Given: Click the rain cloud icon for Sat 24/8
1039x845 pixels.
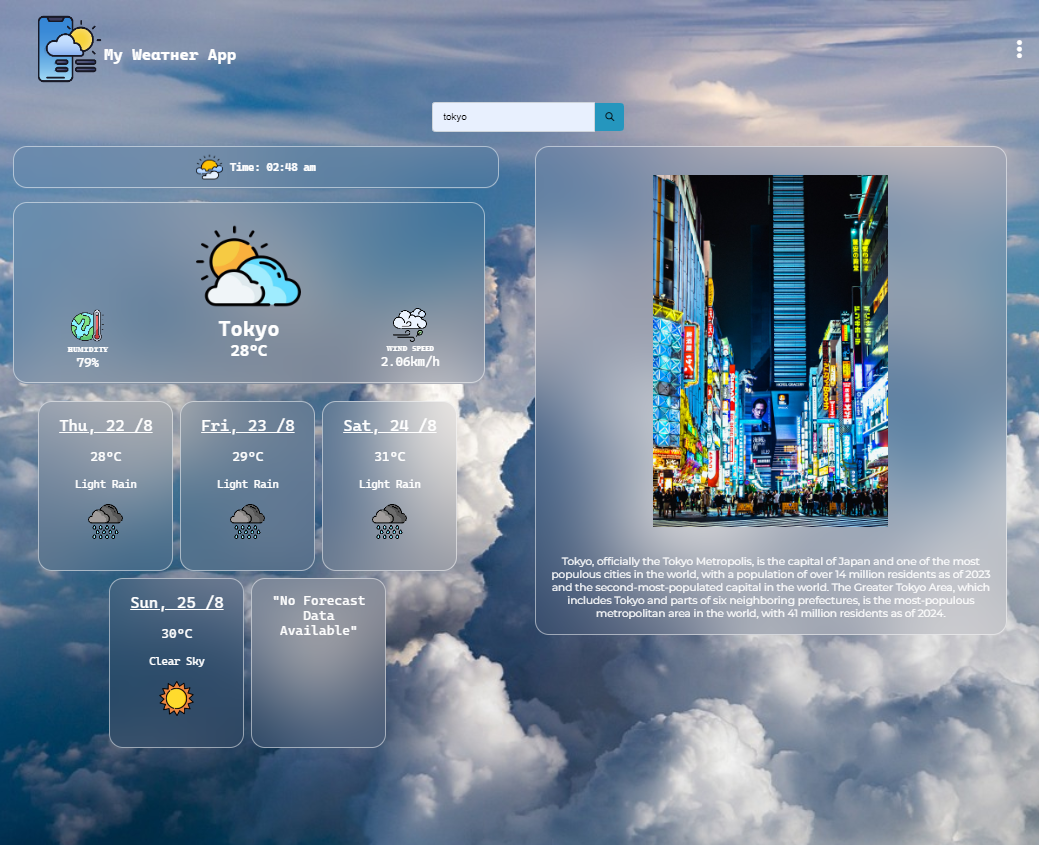Looking at the screenshot, I should pyautogui.click(x=389, y=522).
